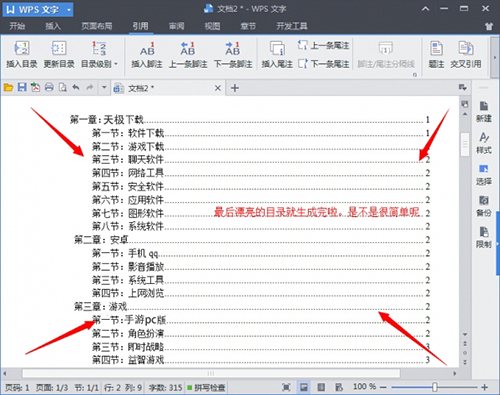Switch to the 审阅 tab
Screen dimensions: 500x395
pos(176,26)
